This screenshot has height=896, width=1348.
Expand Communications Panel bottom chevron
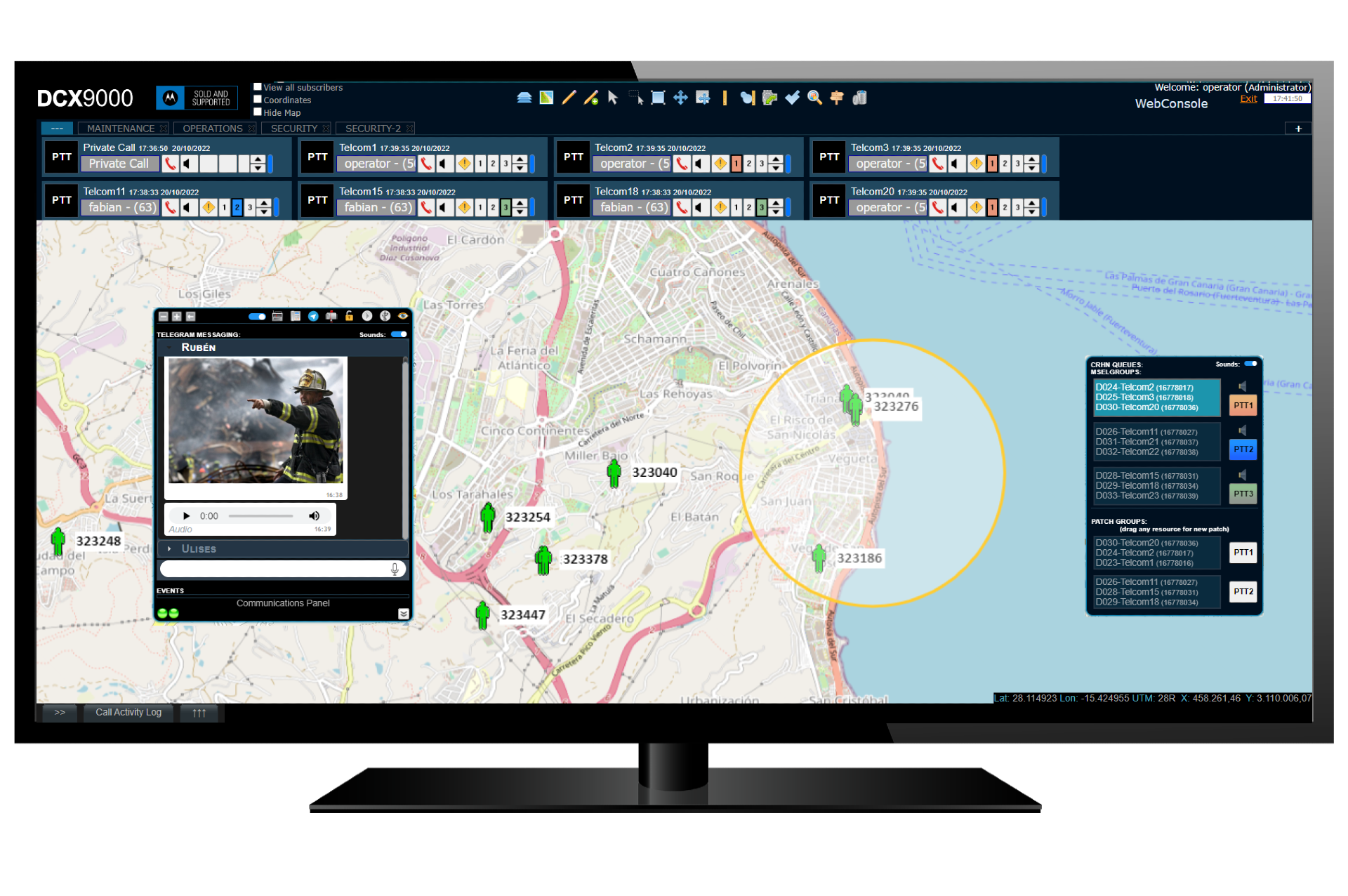click(x=403, y=613)
